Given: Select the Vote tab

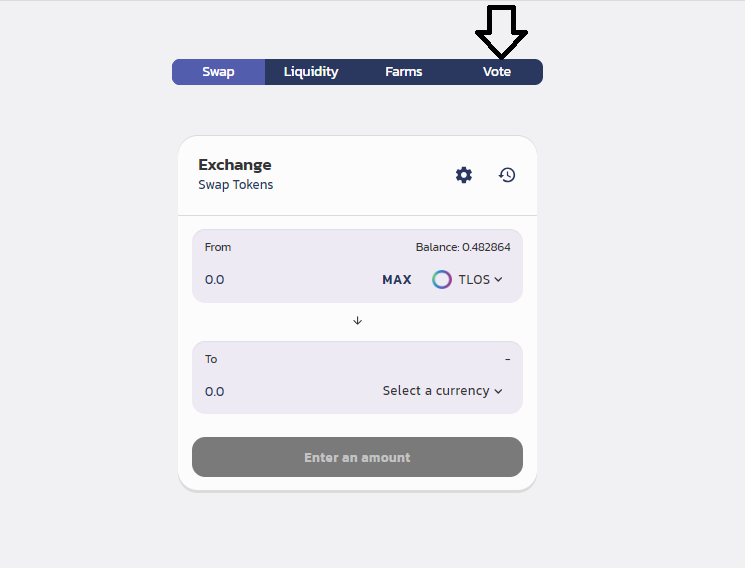Looking at the screenshot, I should pos(497,72).
